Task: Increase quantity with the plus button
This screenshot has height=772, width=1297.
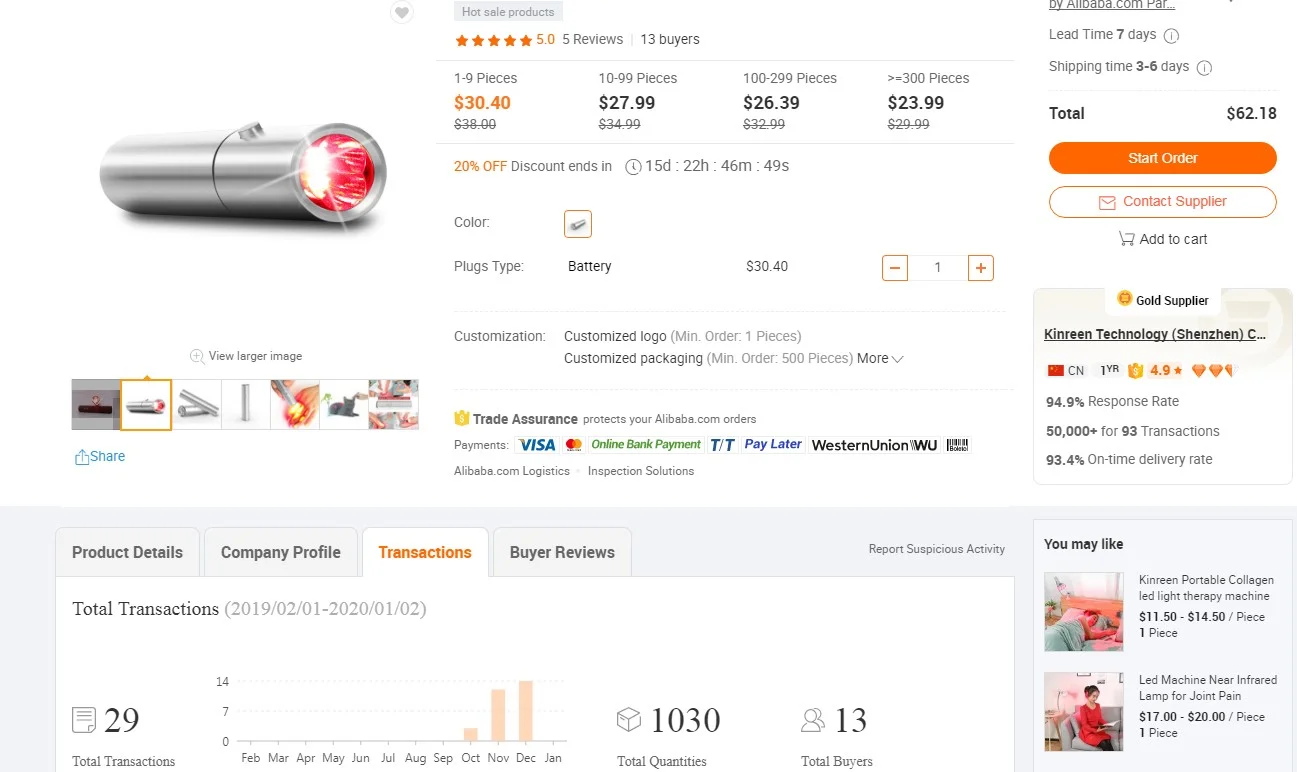Action: [x=981, y=267]
